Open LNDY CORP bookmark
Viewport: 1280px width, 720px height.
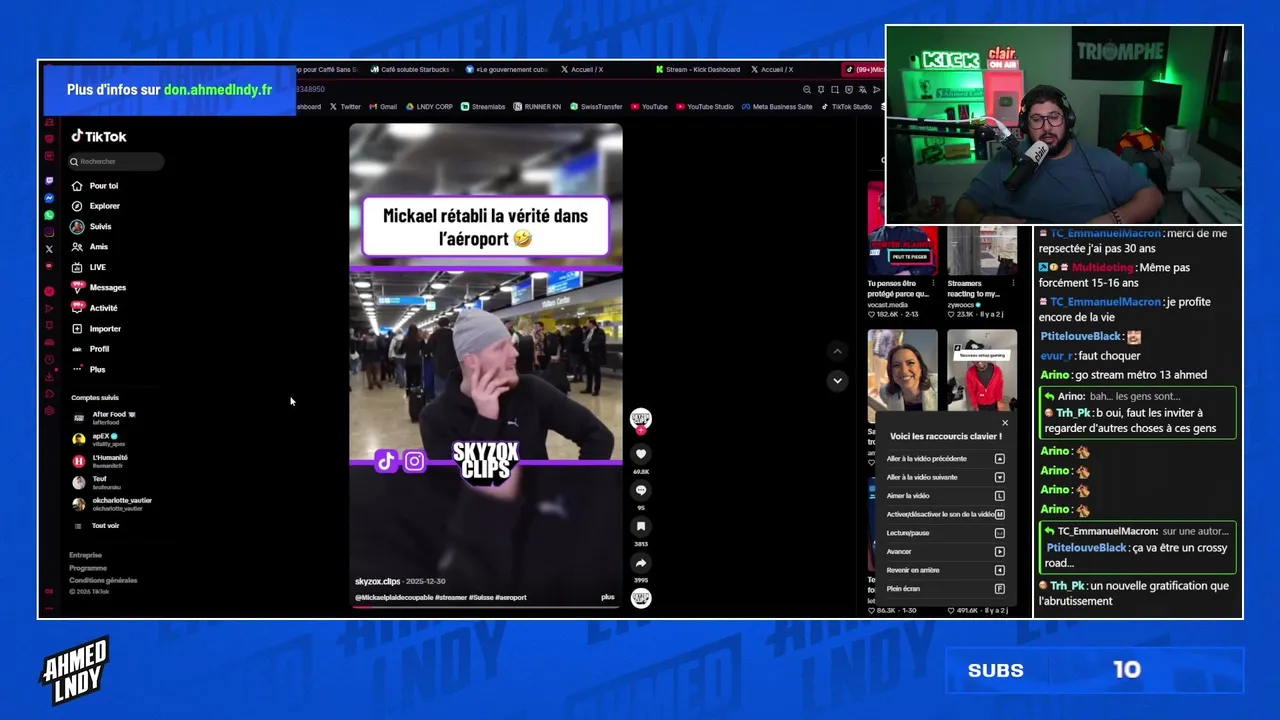[x=429, y=107]
